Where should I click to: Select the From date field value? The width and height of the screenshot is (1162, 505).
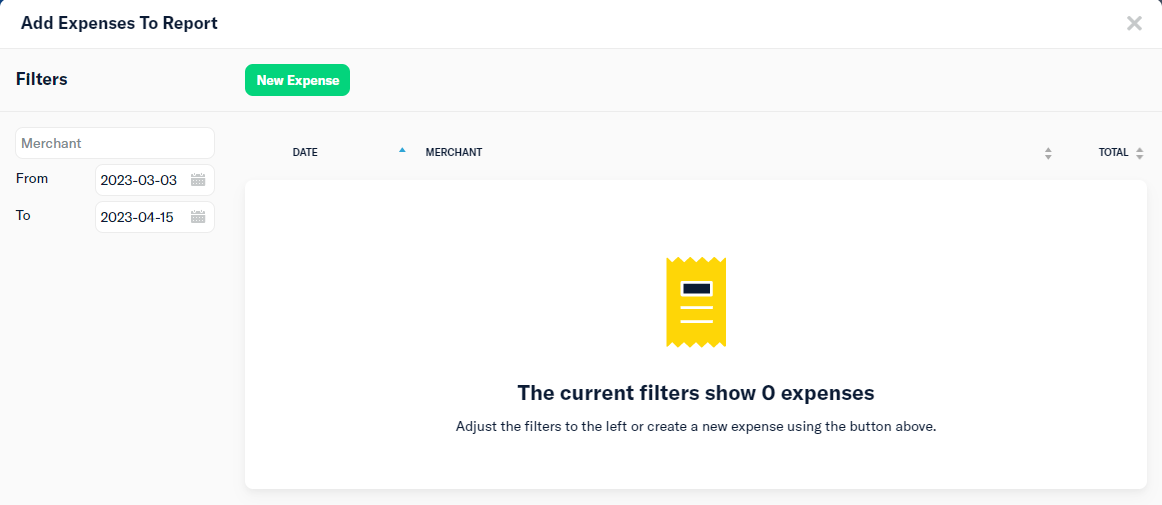click(139, 180)
